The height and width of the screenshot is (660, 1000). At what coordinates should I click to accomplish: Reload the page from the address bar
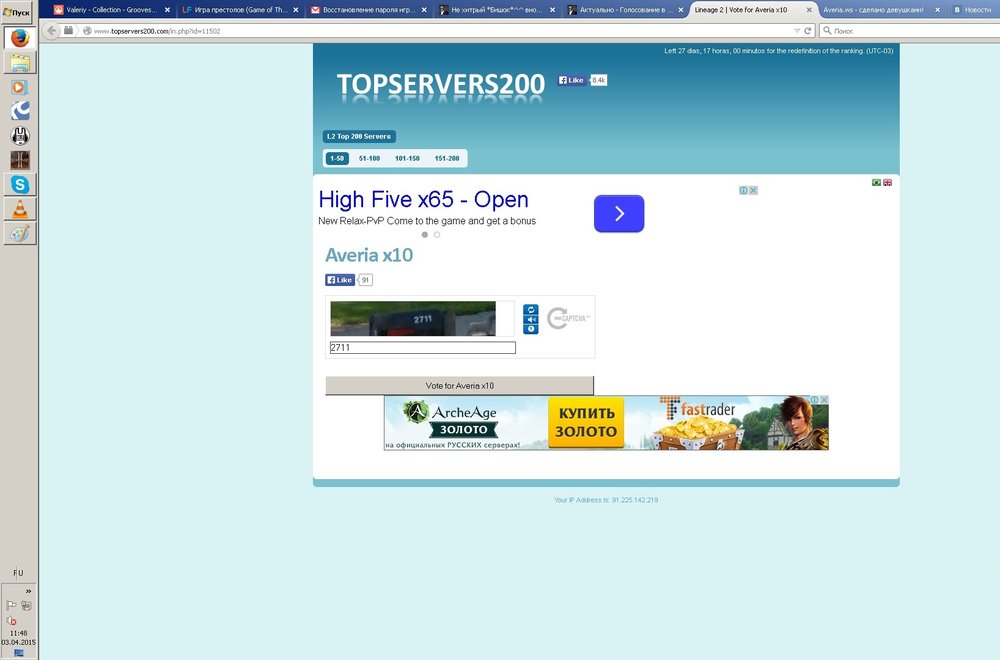pos(807,31)
